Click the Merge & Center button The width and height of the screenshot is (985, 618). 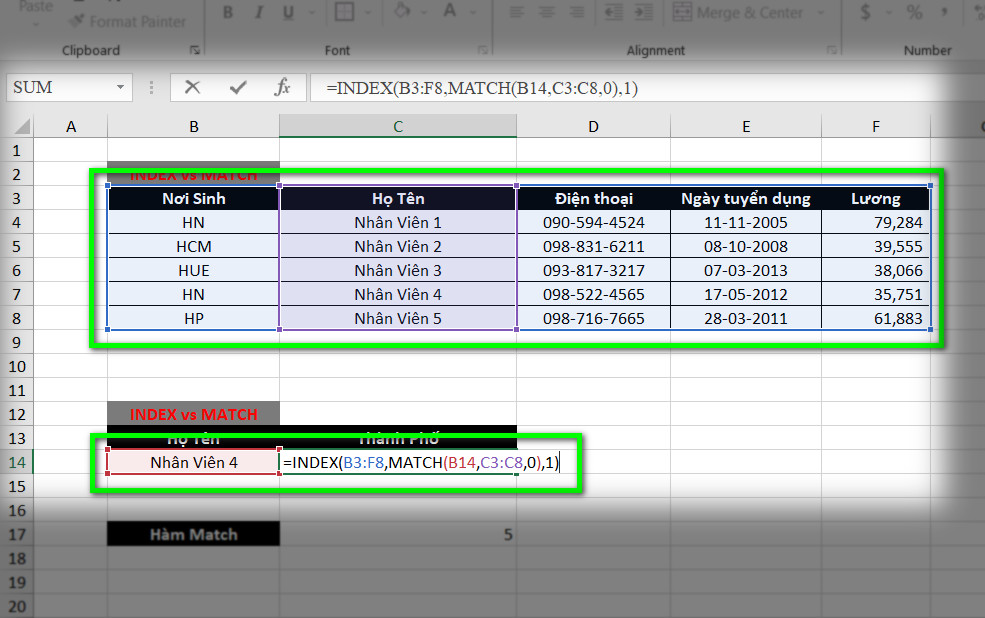click(x=737, y=13)
